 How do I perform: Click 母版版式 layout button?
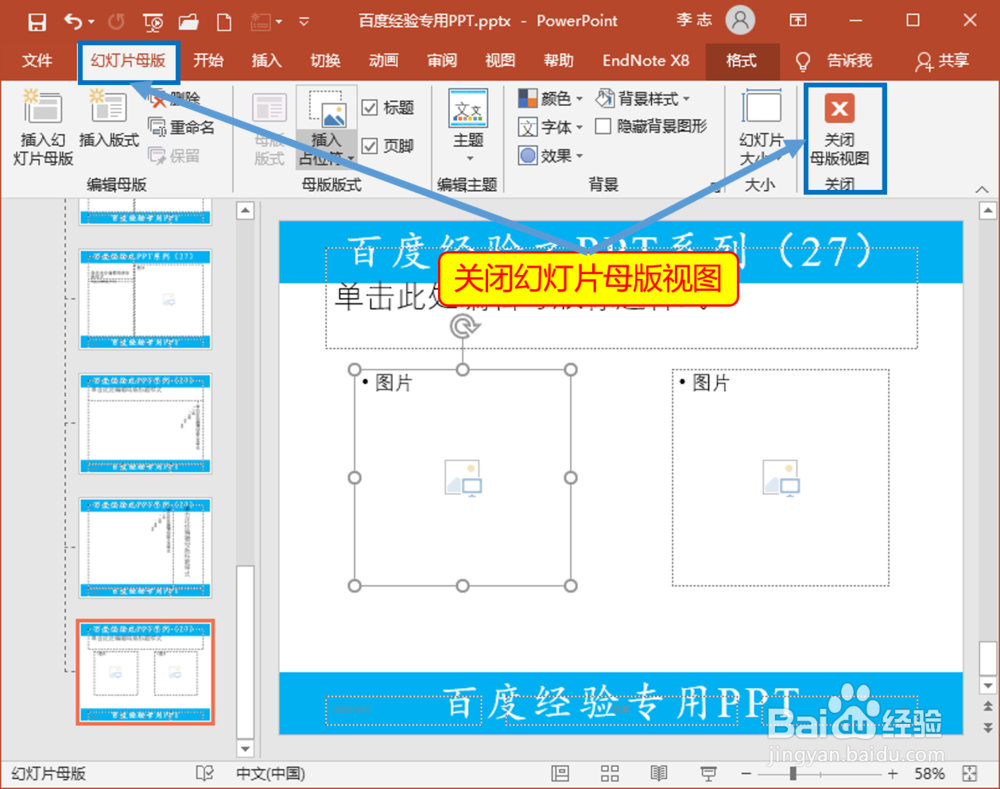269,129
